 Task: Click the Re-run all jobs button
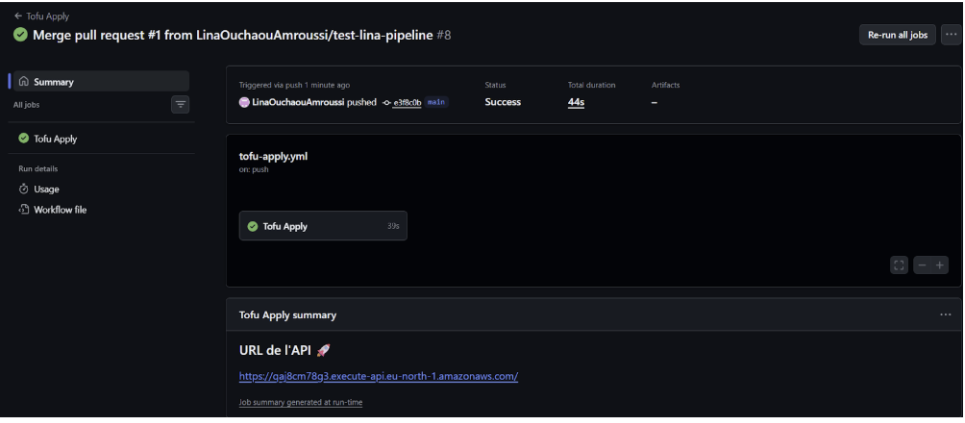[897, 35]
